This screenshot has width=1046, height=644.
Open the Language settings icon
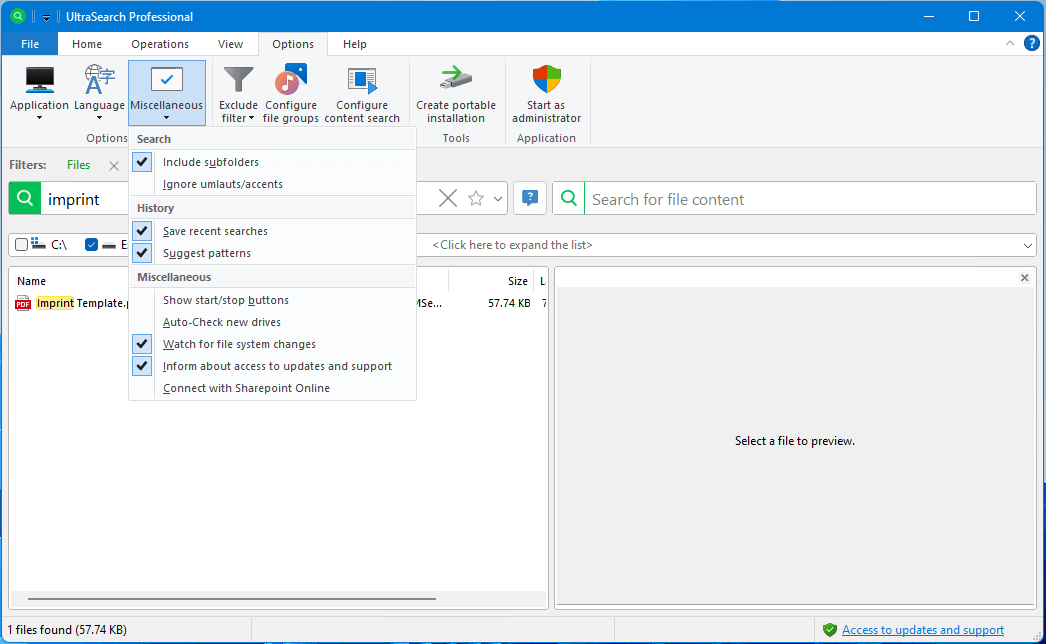pos(99,81)
